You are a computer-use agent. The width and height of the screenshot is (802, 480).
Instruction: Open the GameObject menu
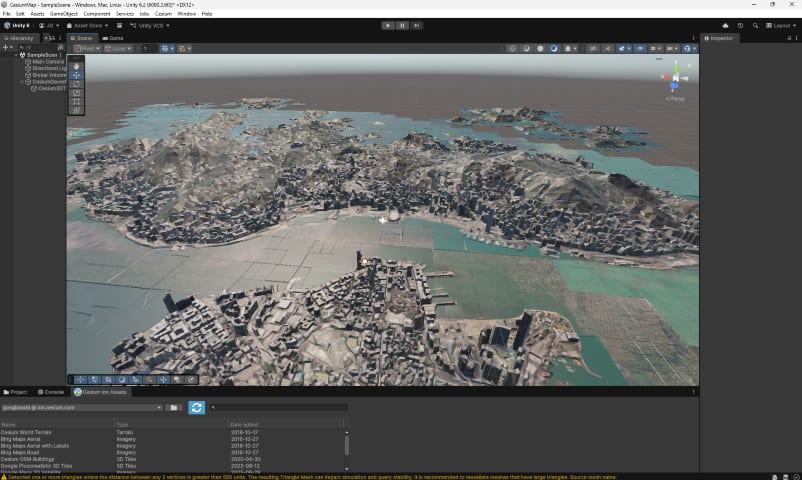pos(64,14)
